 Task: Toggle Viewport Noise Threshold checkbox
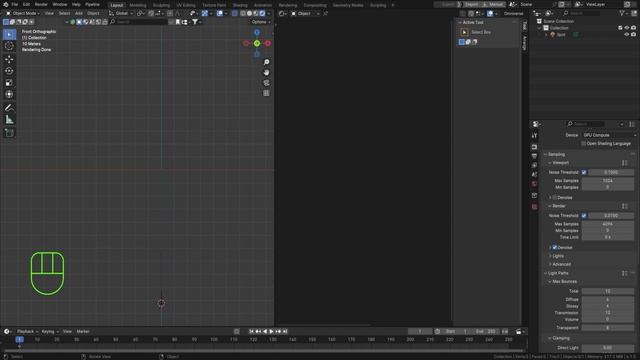pos(584,172)
